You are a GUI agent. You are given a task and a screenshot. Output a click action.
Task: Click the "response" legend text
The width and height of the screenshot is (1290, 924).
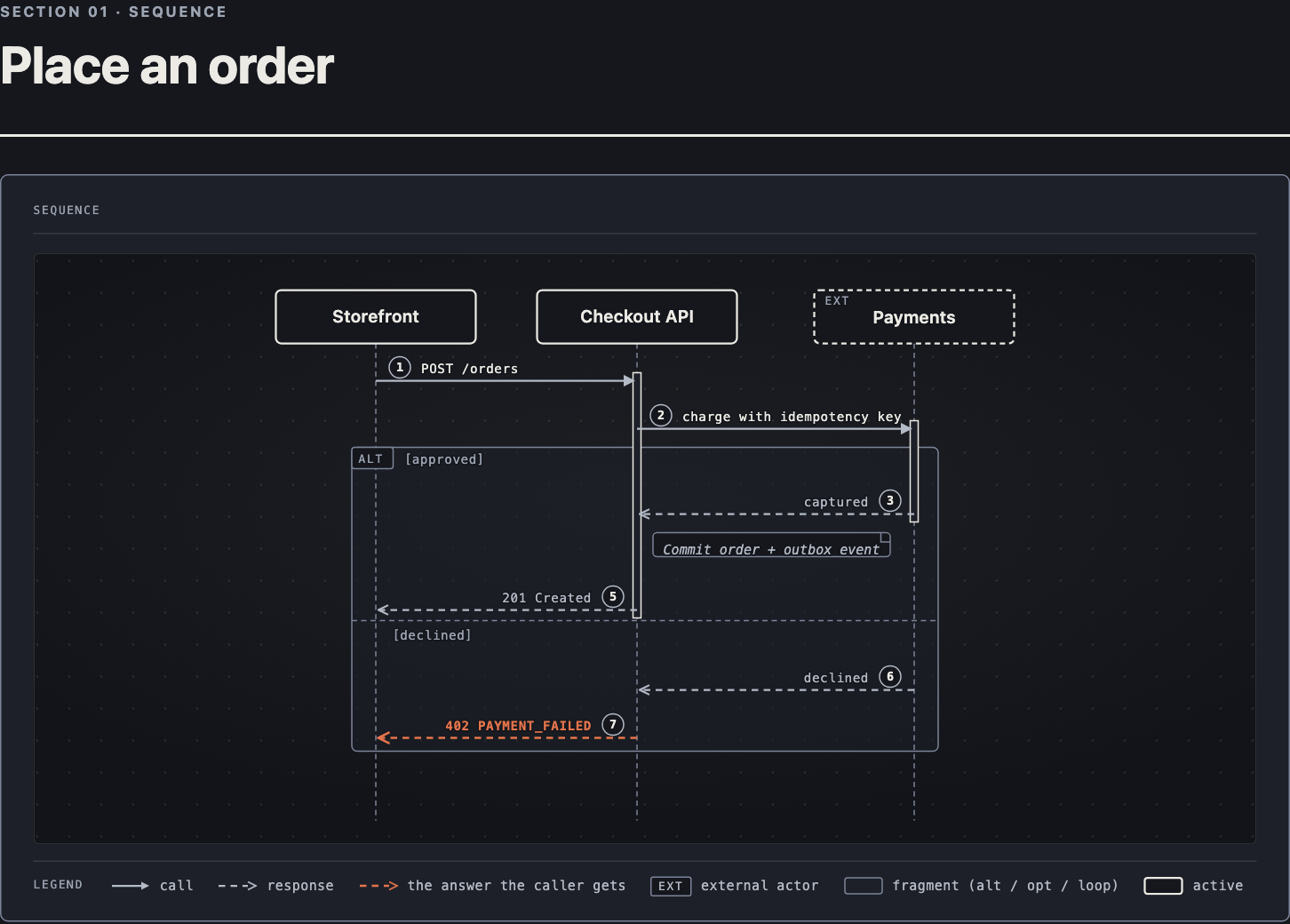point(300,886)
